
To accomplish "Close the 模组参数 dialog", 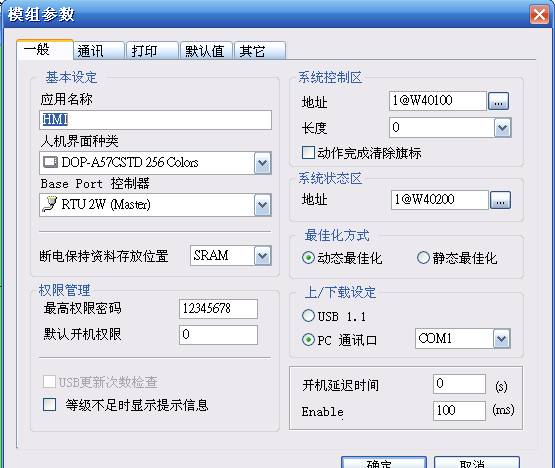I will click(539, 15).
